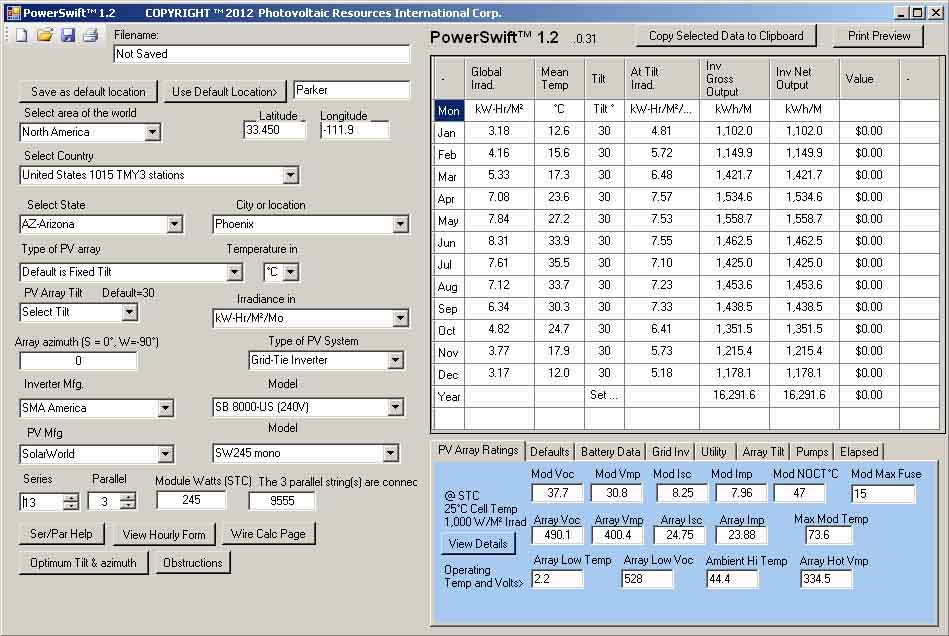Screen dimensions: 949x636
Task: Click the Ser/Par Help button
Action: pos(61,534)
